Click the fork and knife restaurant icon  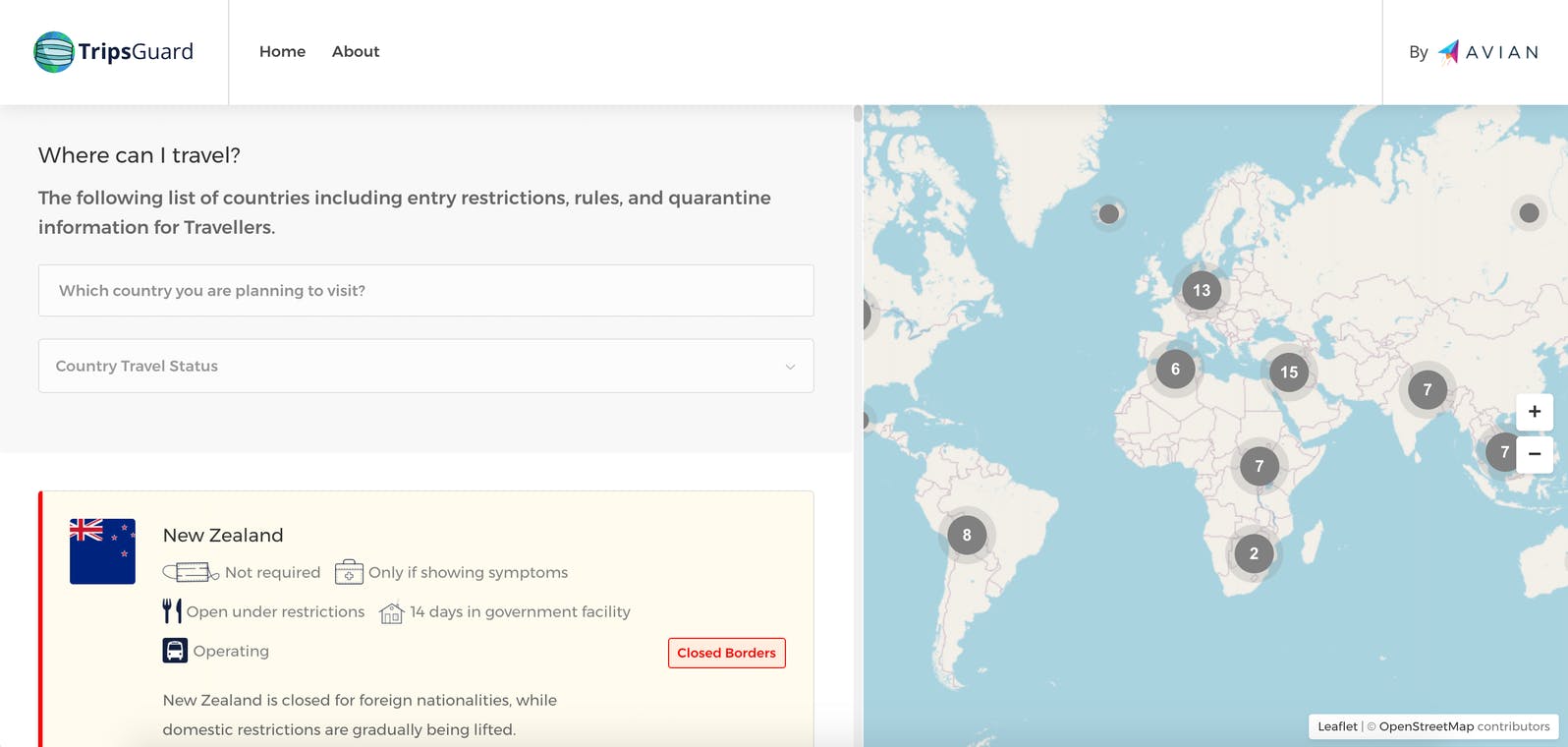pos(172,611)
